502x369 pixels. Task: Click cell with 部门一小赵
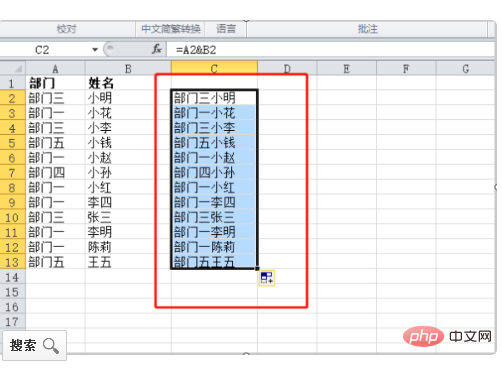(x=214, y=157)
